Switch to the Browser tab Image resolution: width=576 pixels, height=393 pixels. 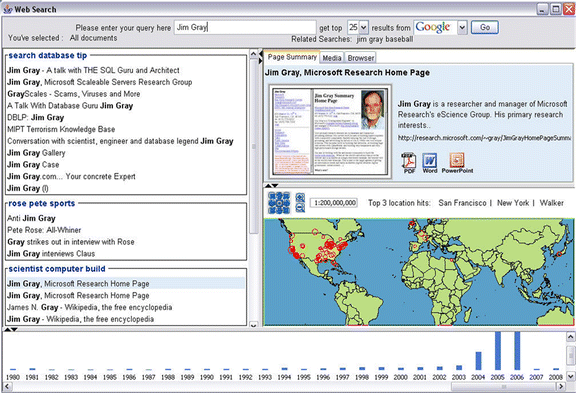[x=361, y=58]
